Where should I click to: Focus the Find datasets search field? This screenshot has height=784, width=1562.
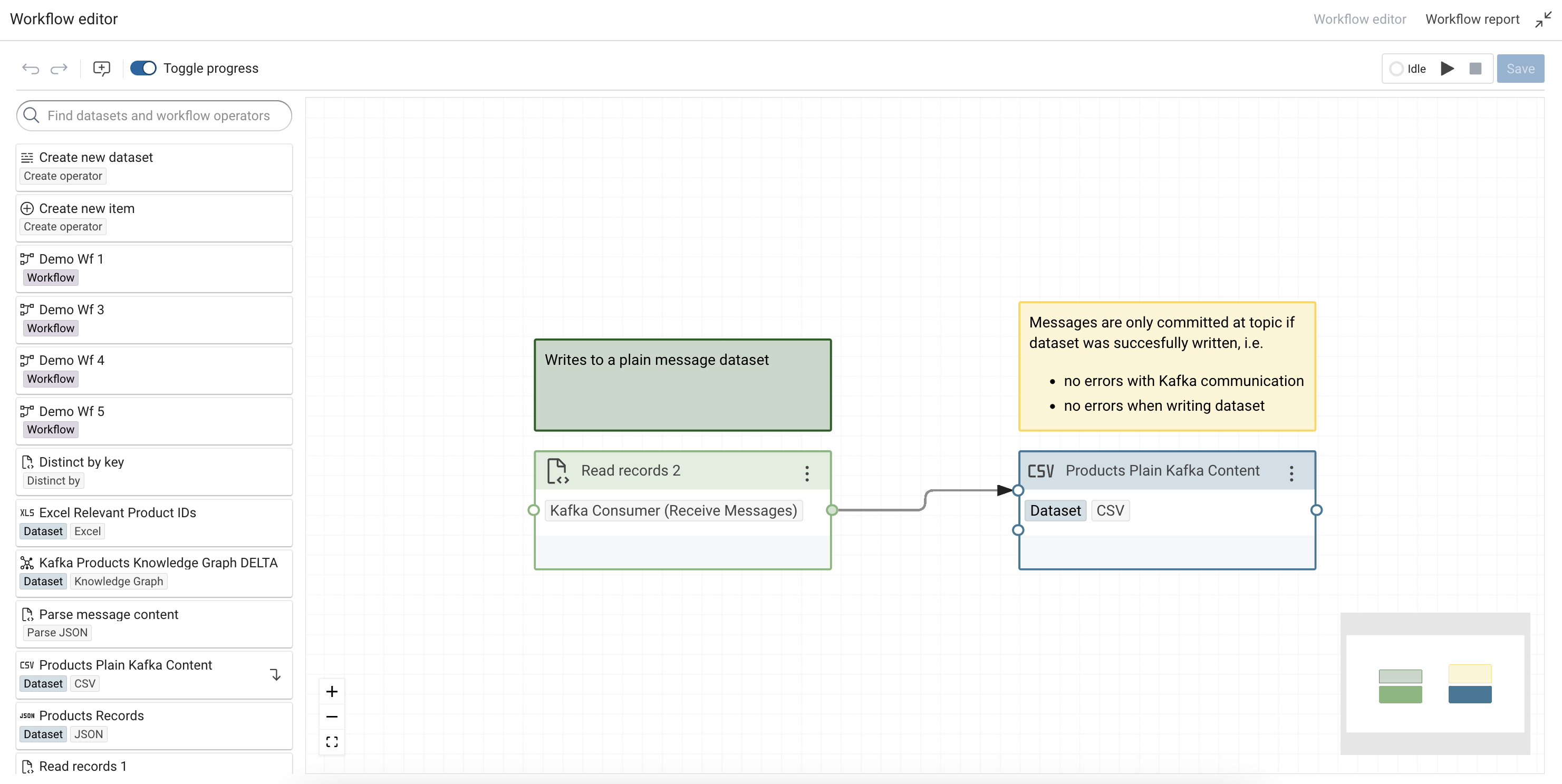(158, 116)
